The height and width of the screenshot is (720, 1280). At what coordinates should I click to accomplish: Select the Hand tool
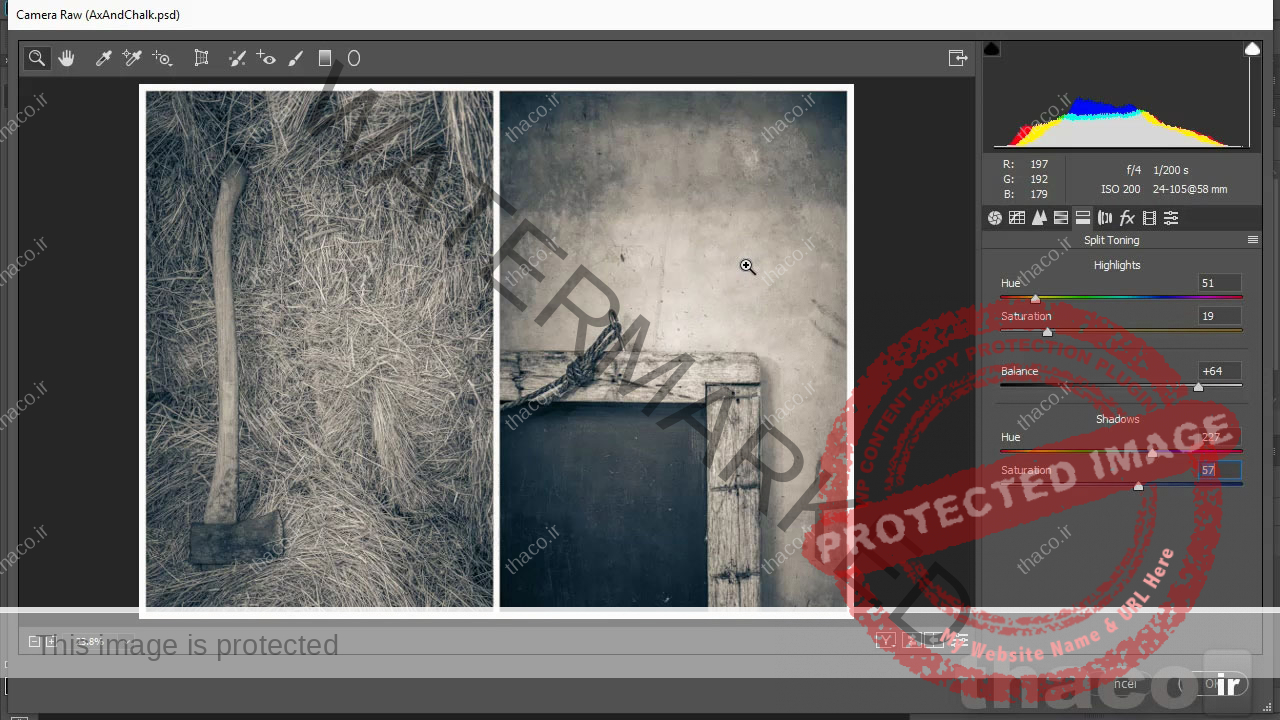67,58
